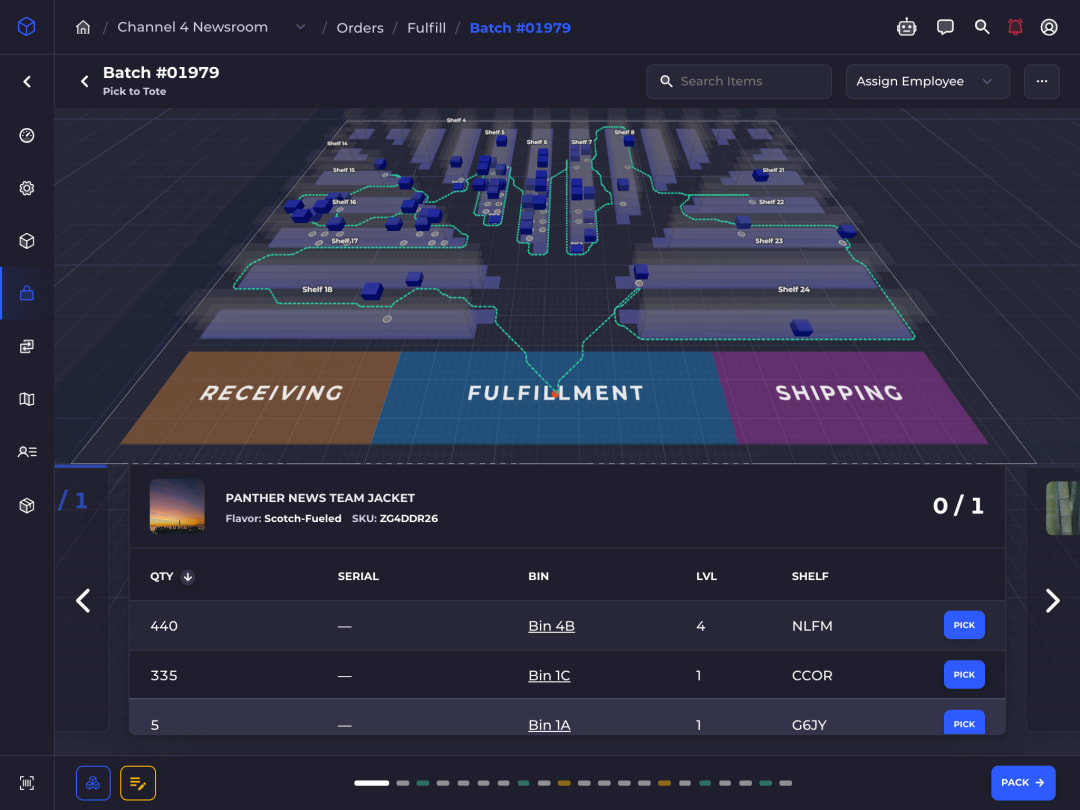The width and height of the screenshot is (1080, 810).
Task: Open notifications bell icon
Action: click(1015, 27)
